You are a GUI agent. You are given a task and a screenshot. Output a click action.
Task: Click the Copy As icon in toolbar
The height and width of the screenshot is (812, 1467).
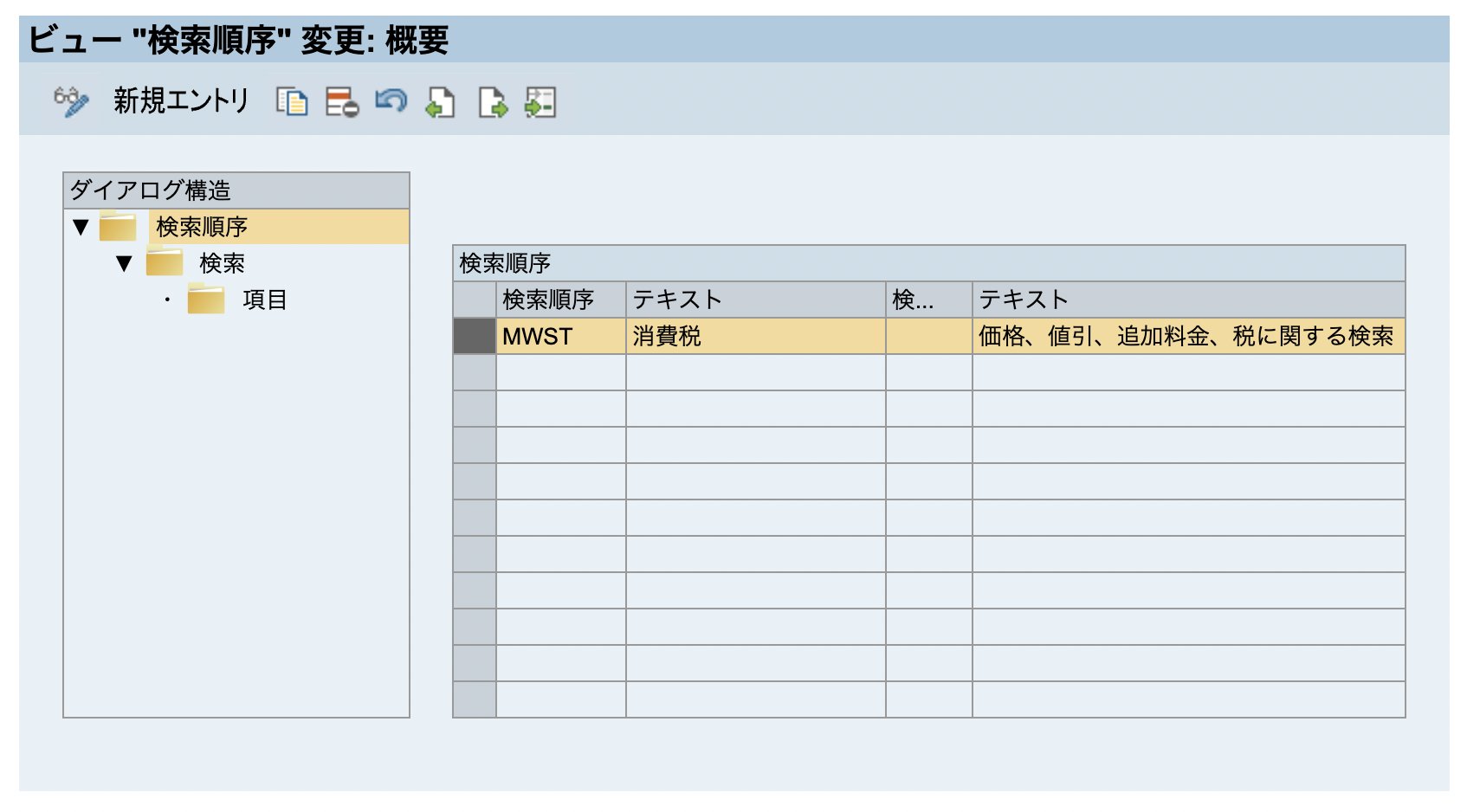pyautogui.click(x=292, y=101)
